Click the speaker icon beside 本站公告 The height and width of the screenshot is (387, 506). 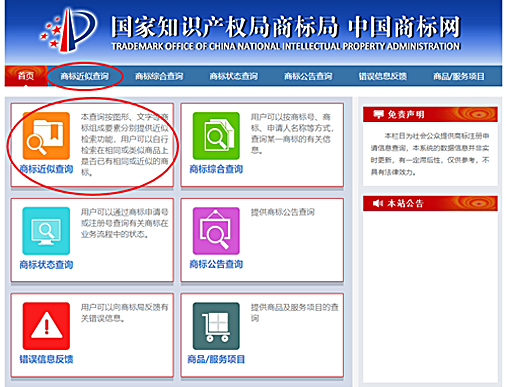click(378, 203)
